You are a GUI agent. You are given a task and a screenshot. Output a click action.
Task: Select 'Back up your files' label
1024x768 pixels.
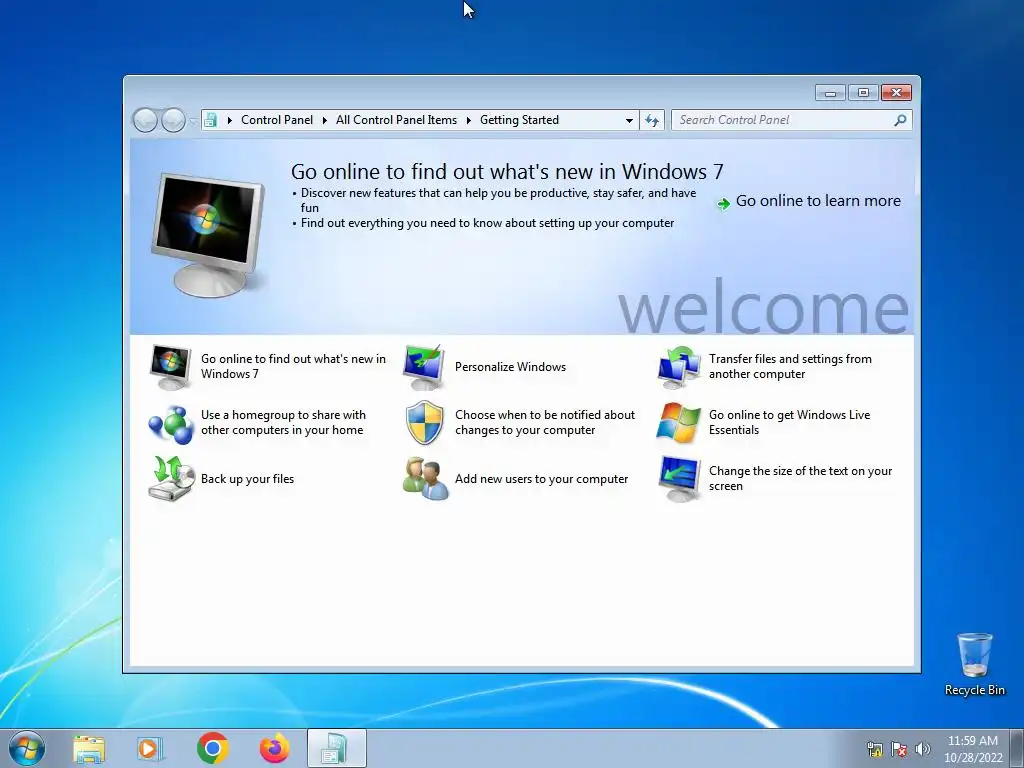[x=248, y=479]
